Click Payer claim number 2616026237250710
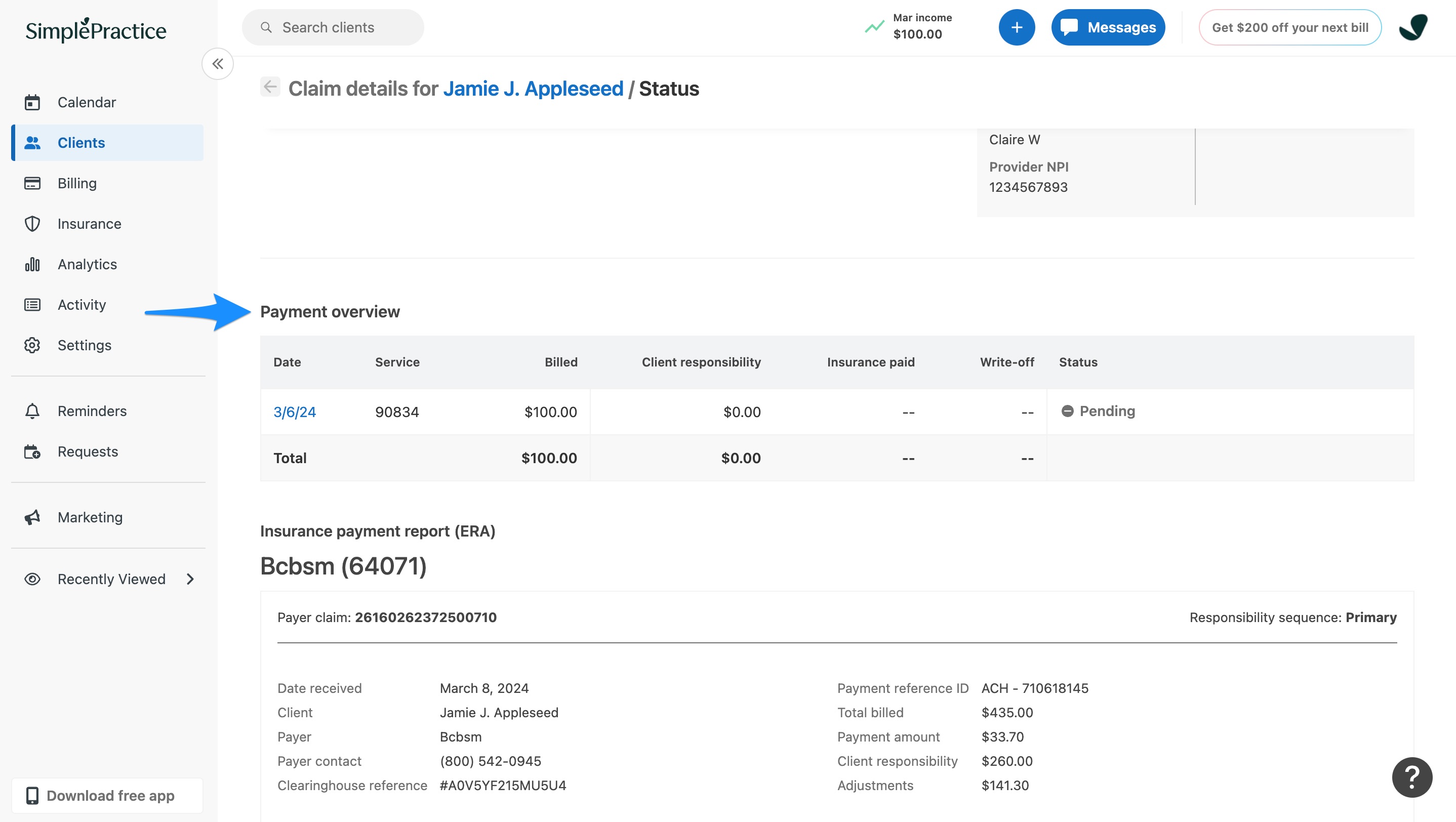This screenshot has width=1456, height=822. pyautogui.click(x=426, y=617)
